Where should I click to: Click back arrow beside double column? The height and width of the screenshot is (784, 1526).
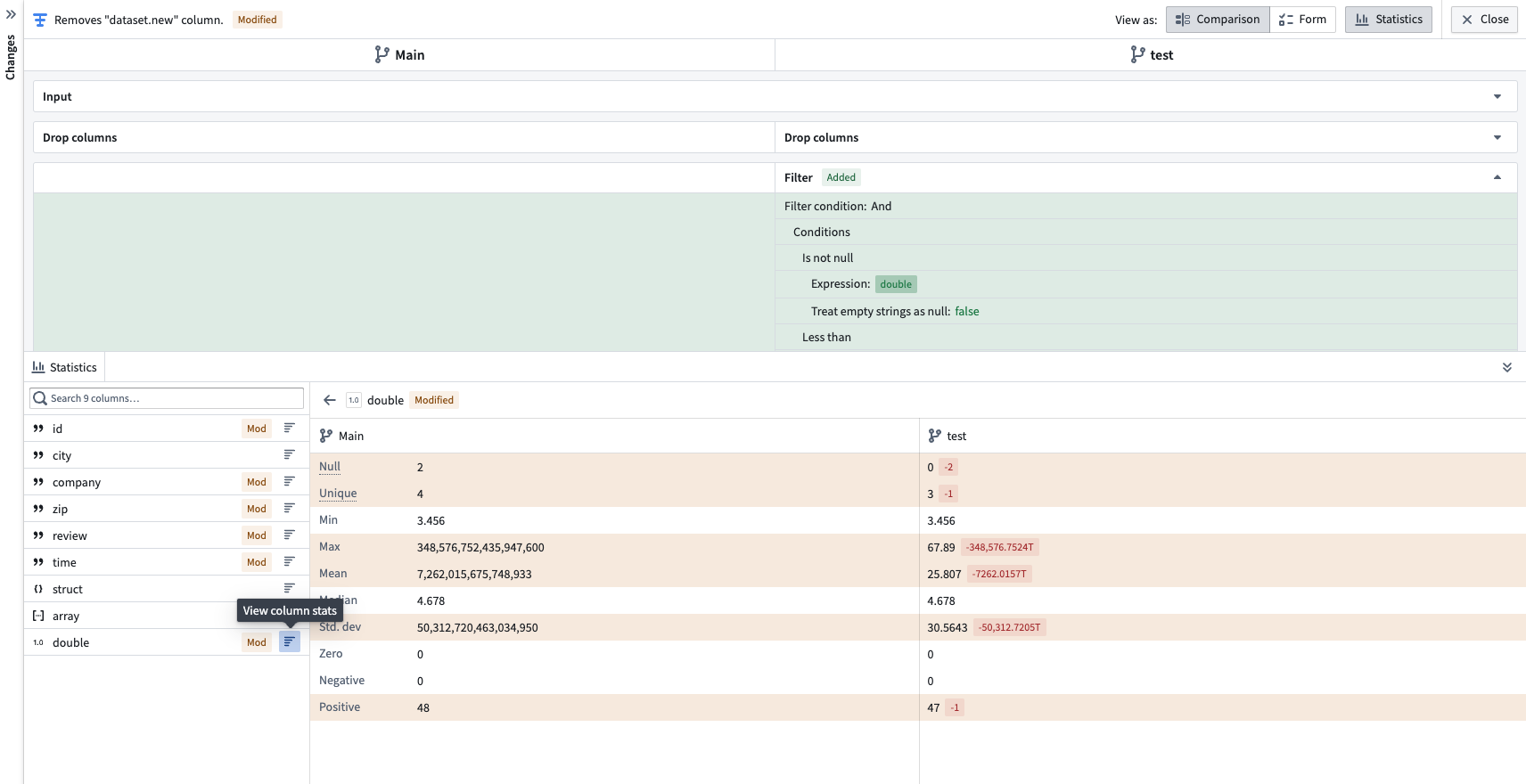[x=330, y=400]
